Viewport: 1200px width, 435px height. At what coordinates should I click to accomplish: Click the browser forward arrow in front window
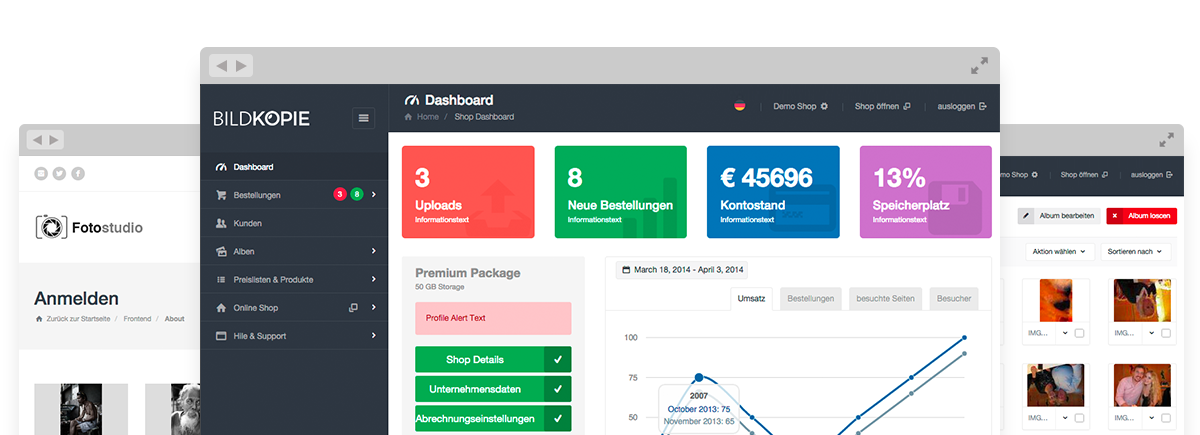point(241,66)
